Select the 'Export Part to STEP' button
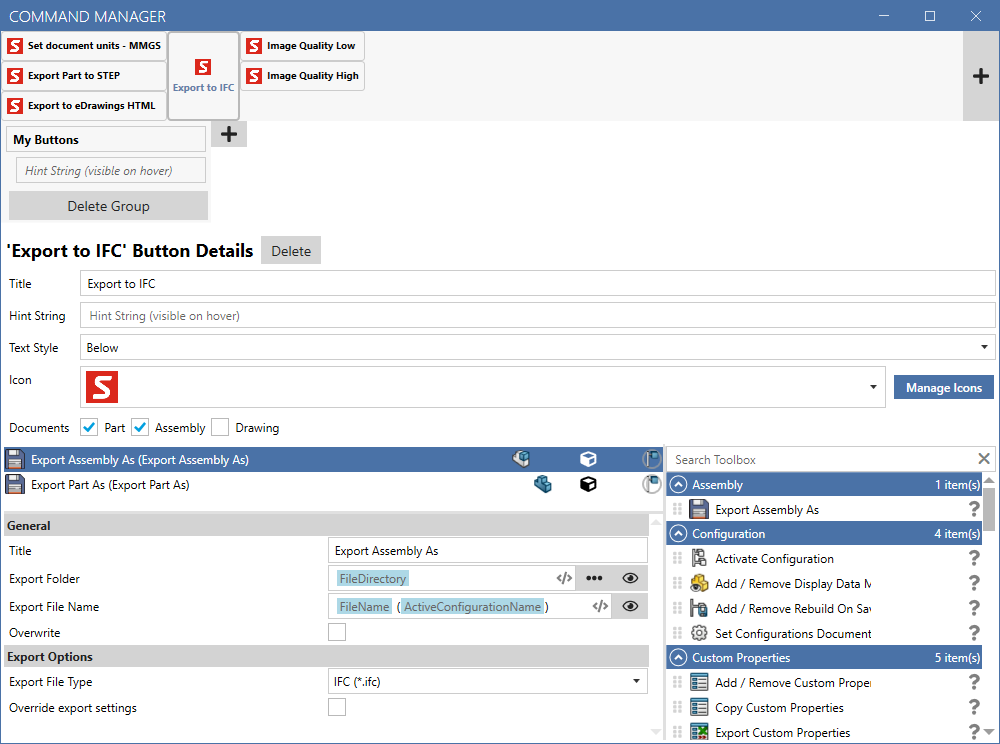The width and height of the screenshot is (1000, 744). 84,76
